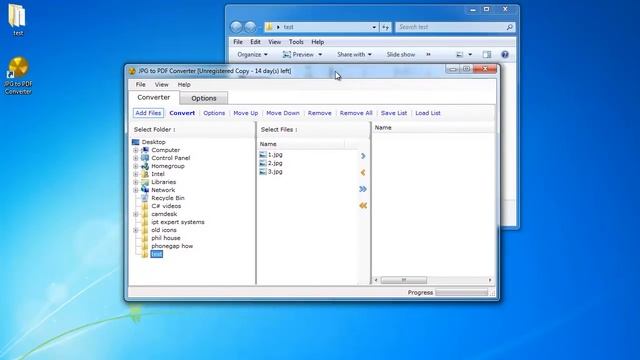Click Computer icon in folder tree

coord(145,150)
